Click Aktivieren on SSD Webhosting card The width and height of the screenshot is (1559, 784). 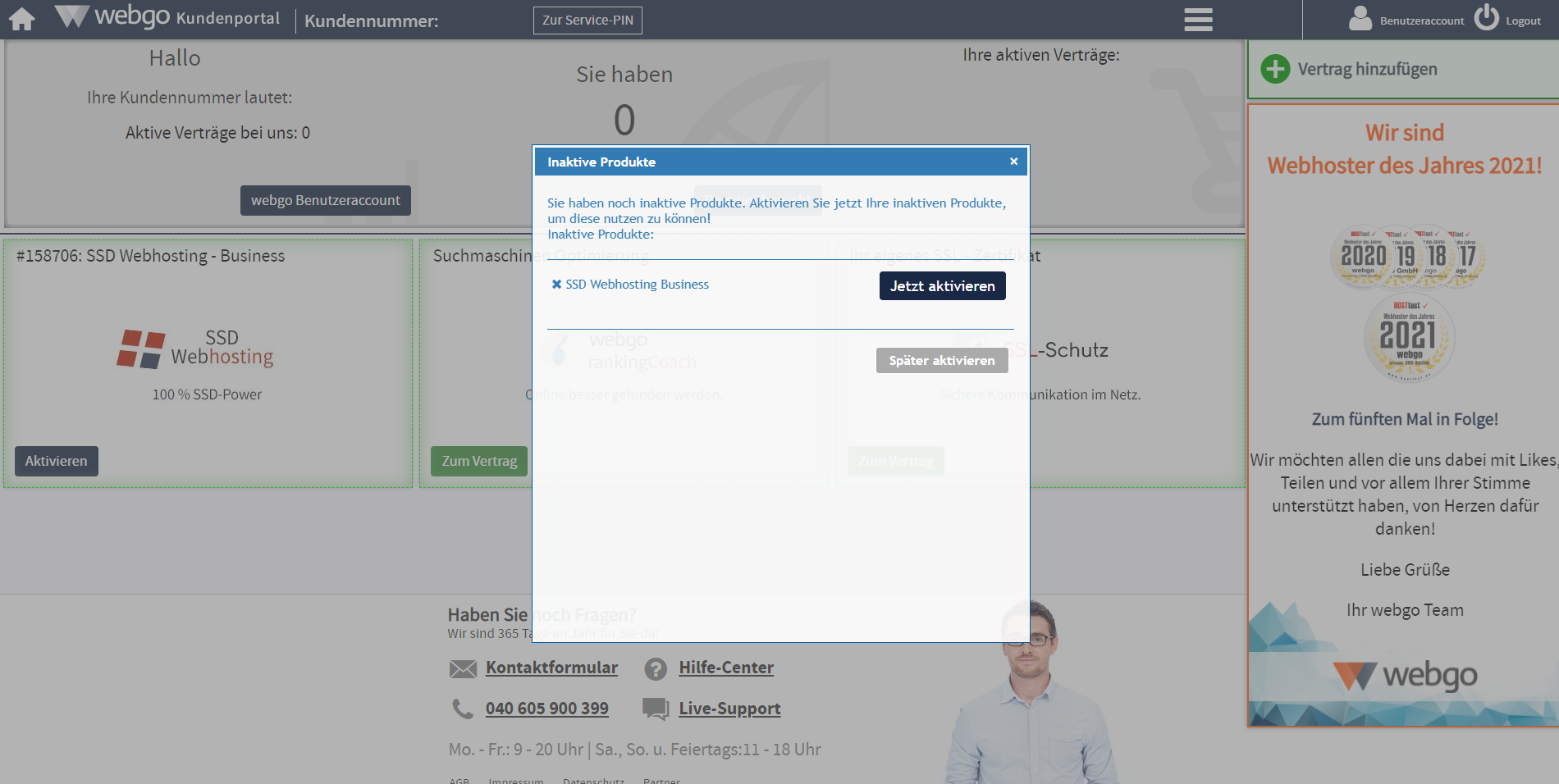coord(57,461)
